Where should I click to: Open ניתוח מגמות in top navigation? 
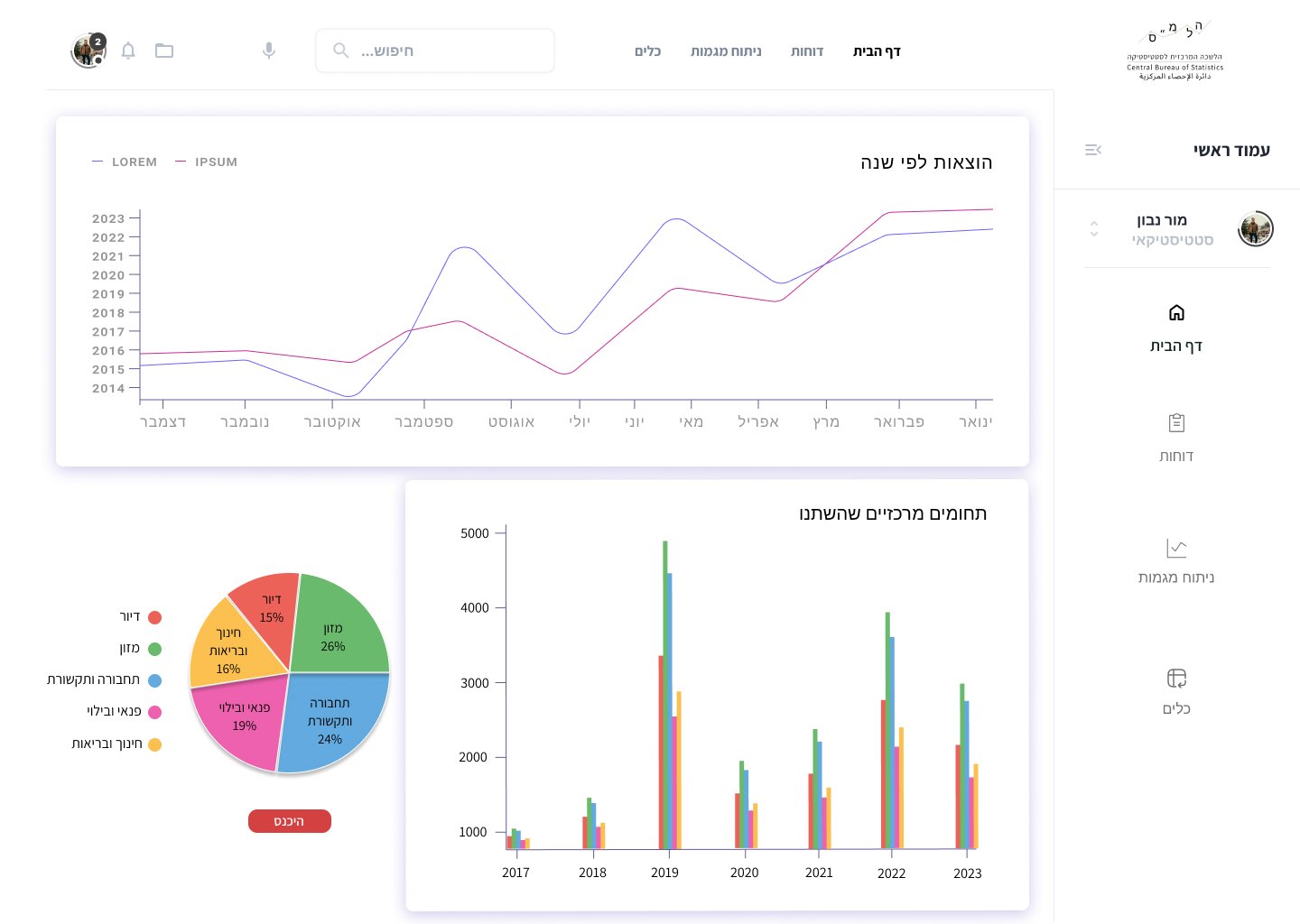coord(726,51)
